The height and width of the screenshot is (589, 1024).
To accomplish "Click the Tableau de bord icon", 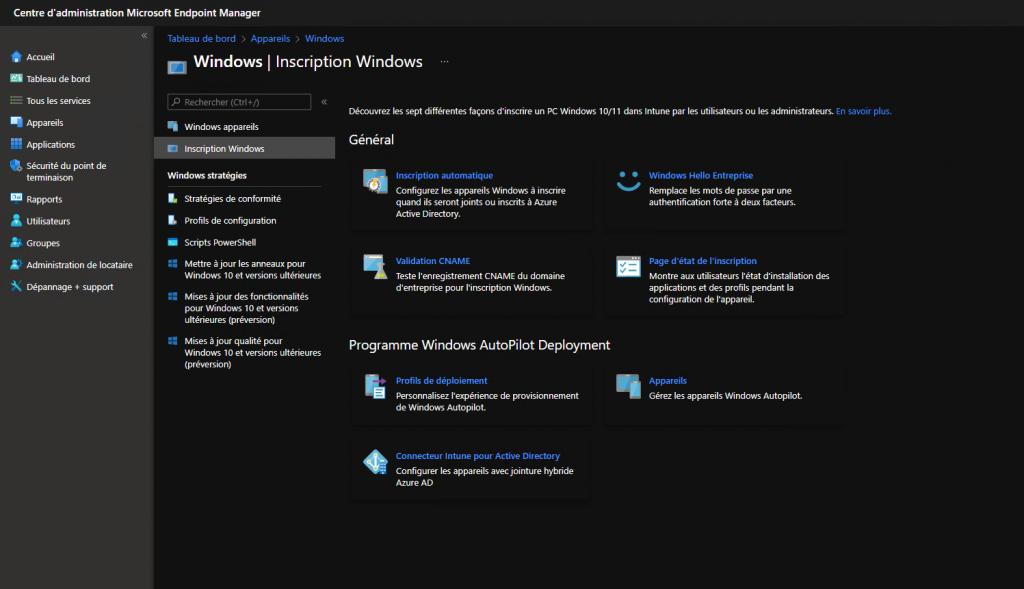I will 16,78.
